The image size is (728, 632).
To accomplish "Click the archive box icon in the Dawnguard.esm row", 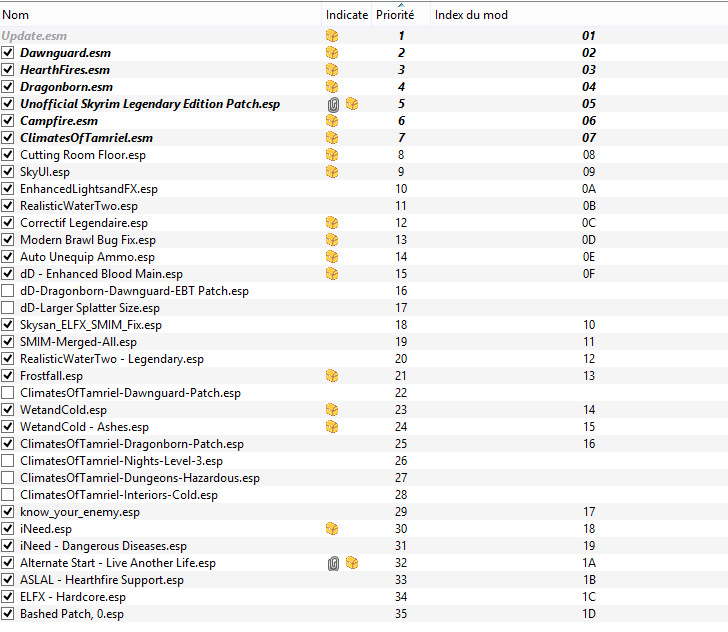I will [x=332, y=53].
